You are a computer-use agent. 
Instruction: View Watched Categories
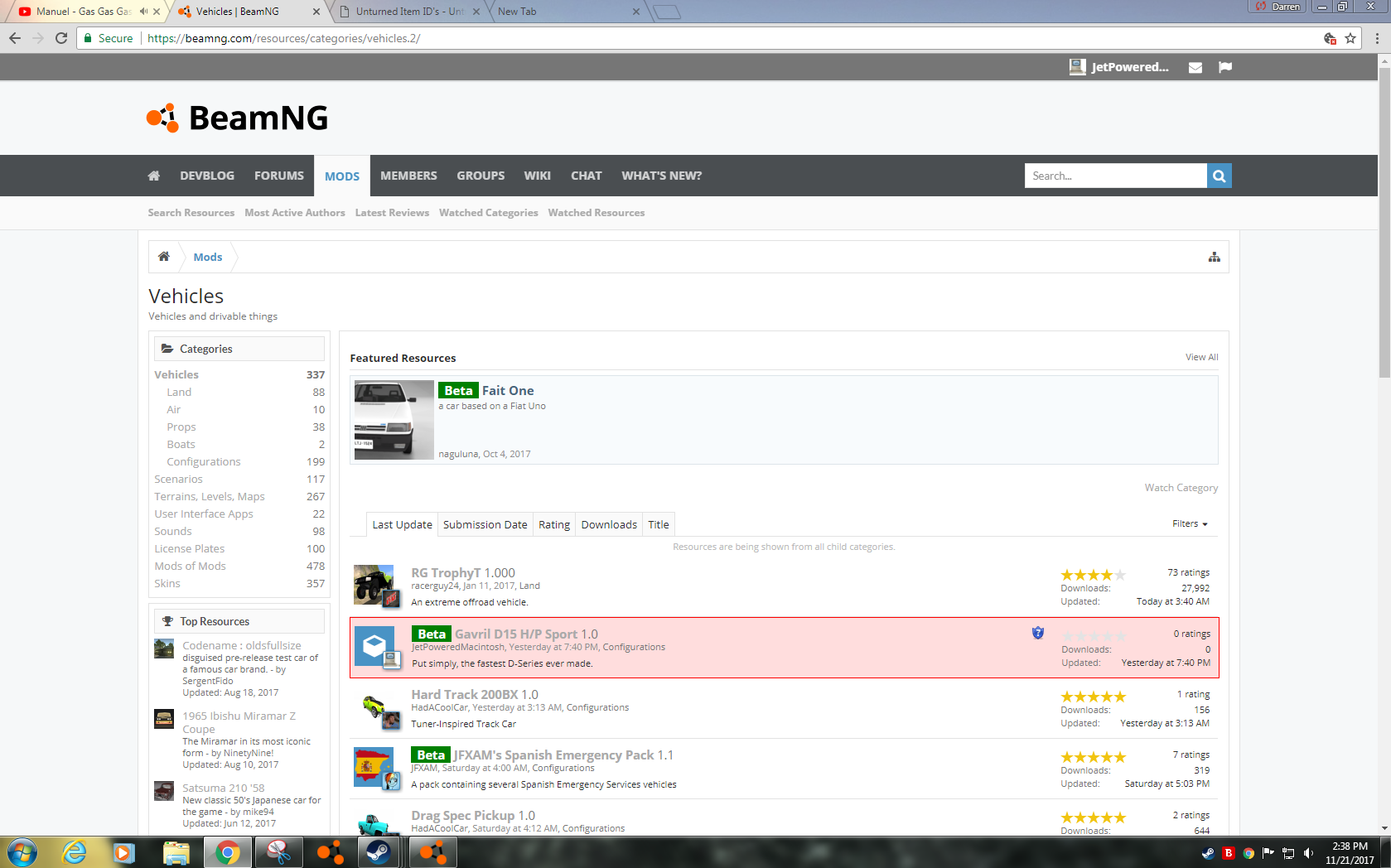tap(489, 213)
